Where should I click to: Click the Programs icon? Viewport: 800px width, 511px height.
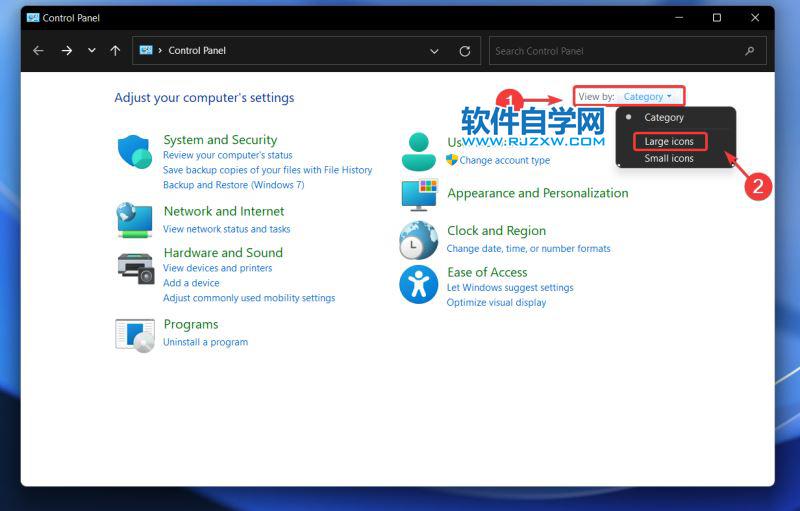pyautogui.click(x=135, y=336)
